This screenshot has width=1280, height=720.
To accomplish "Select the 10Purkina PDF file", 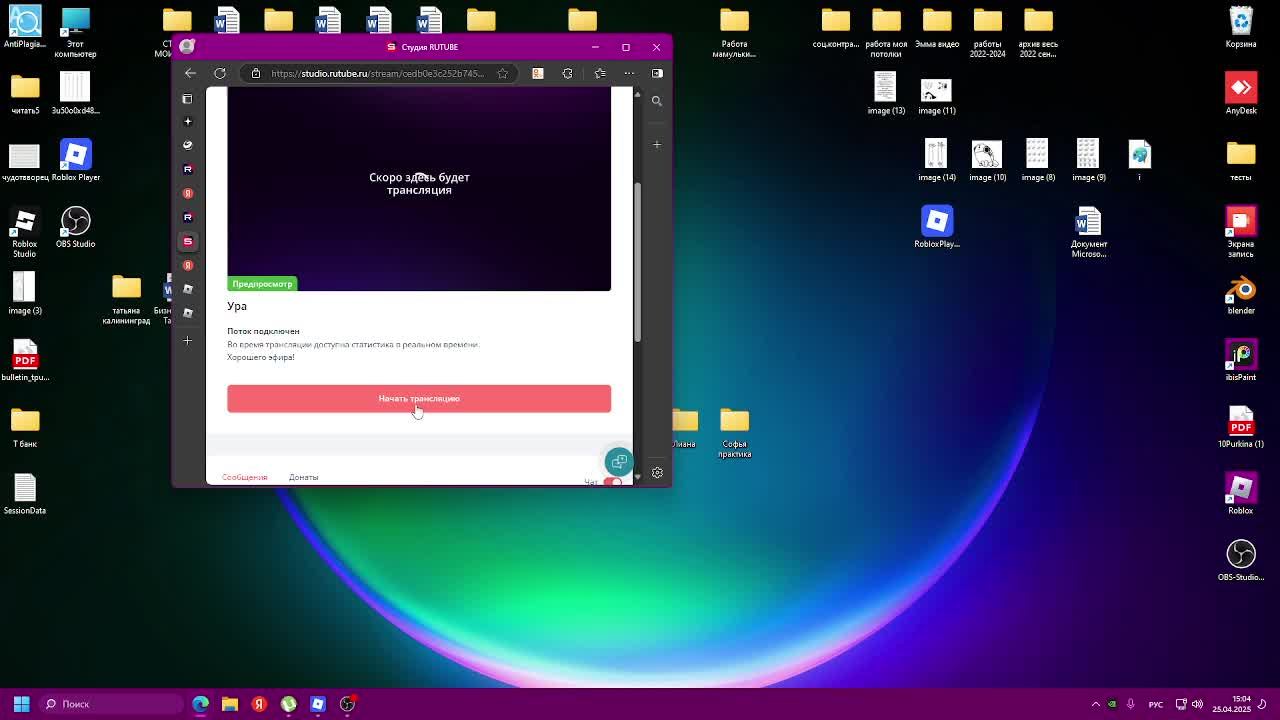I will [x=1241, y=428].
